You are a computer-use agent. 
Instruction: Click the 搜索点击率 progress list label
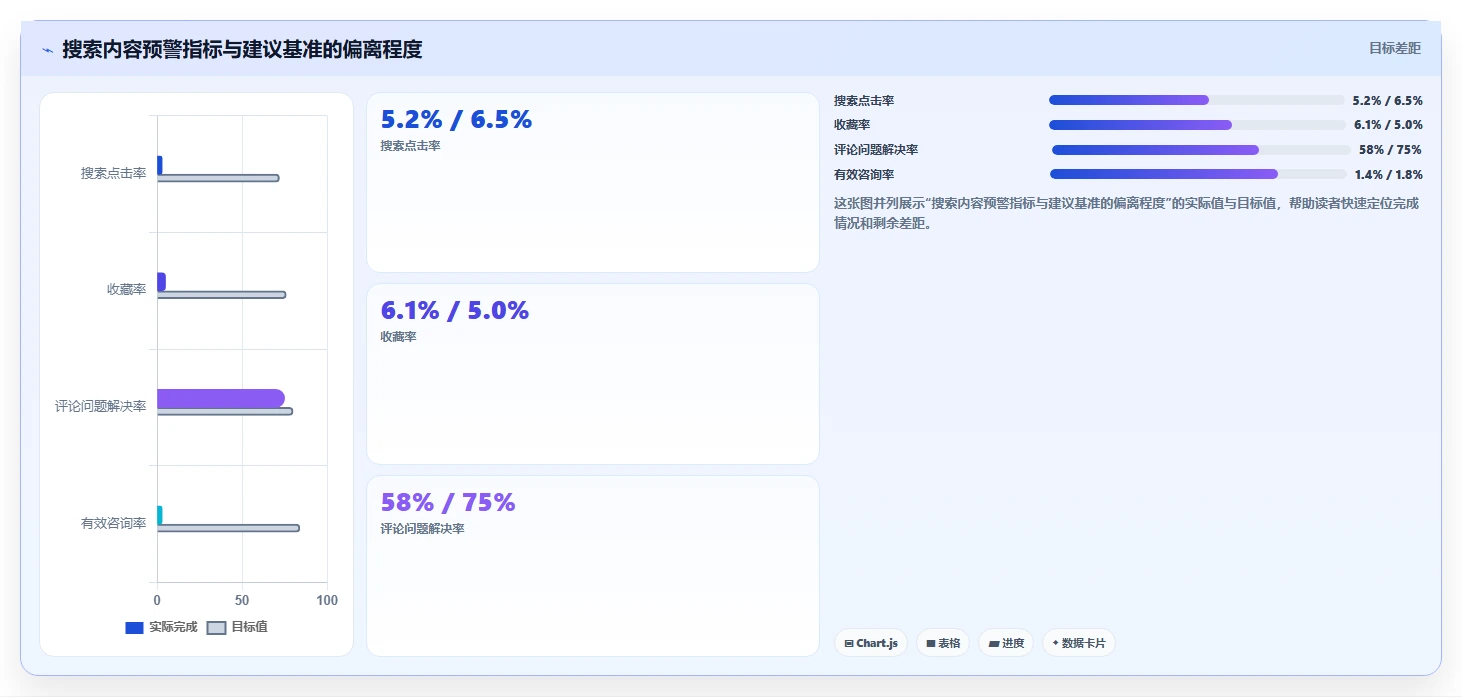click(x=864, y=100)
